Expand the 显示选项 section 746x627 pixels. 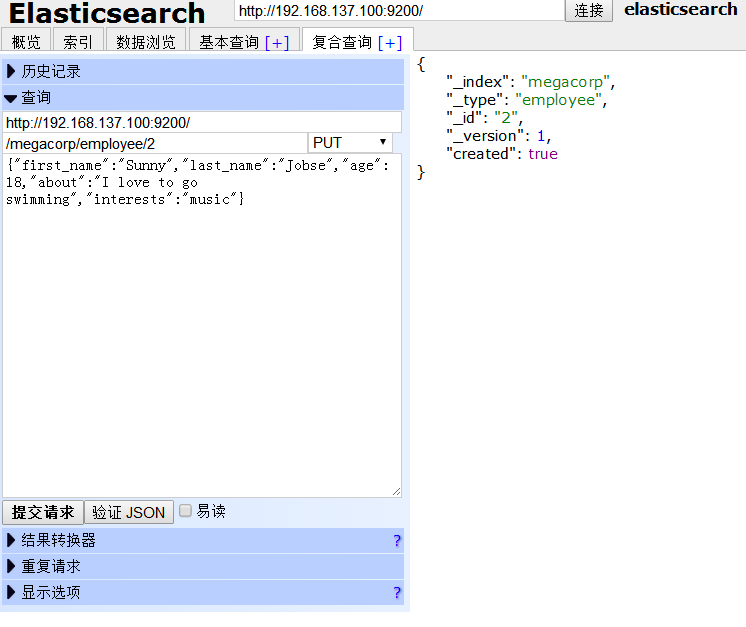coord(203,592)
